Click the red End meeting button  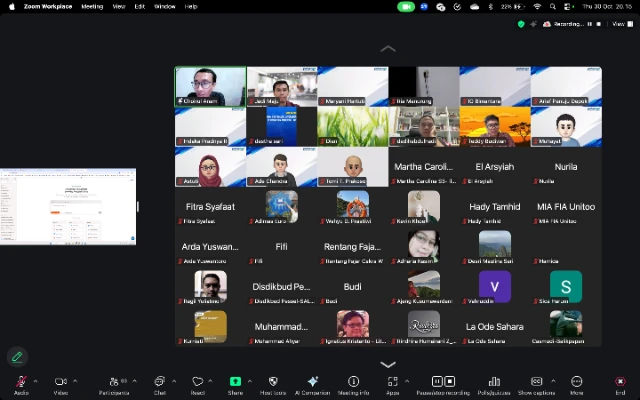point(620,385)
